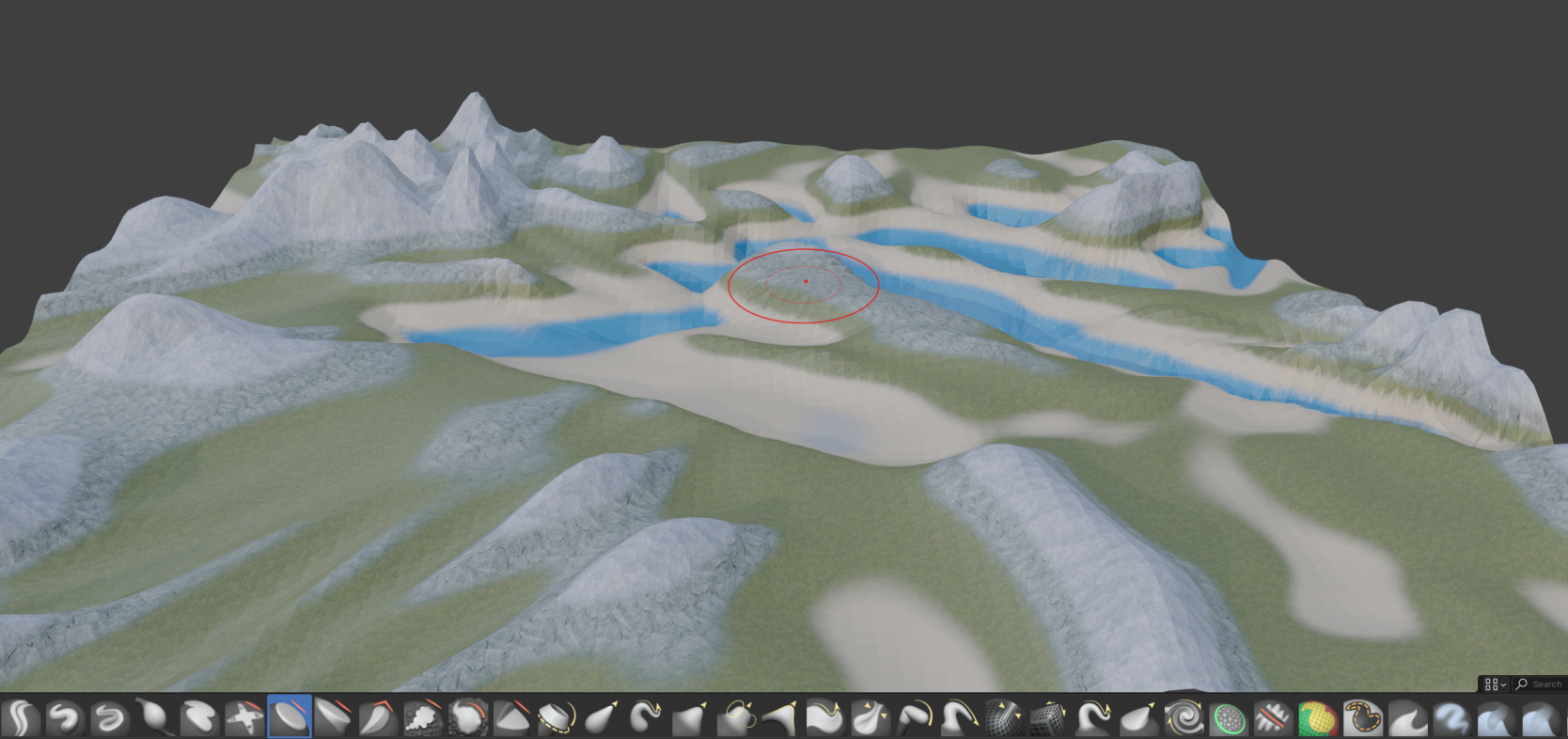The width and height of the screenshot is (1568, 739).
Task: Select the brush with yellow outlined circles
Action: pos(736,717)
